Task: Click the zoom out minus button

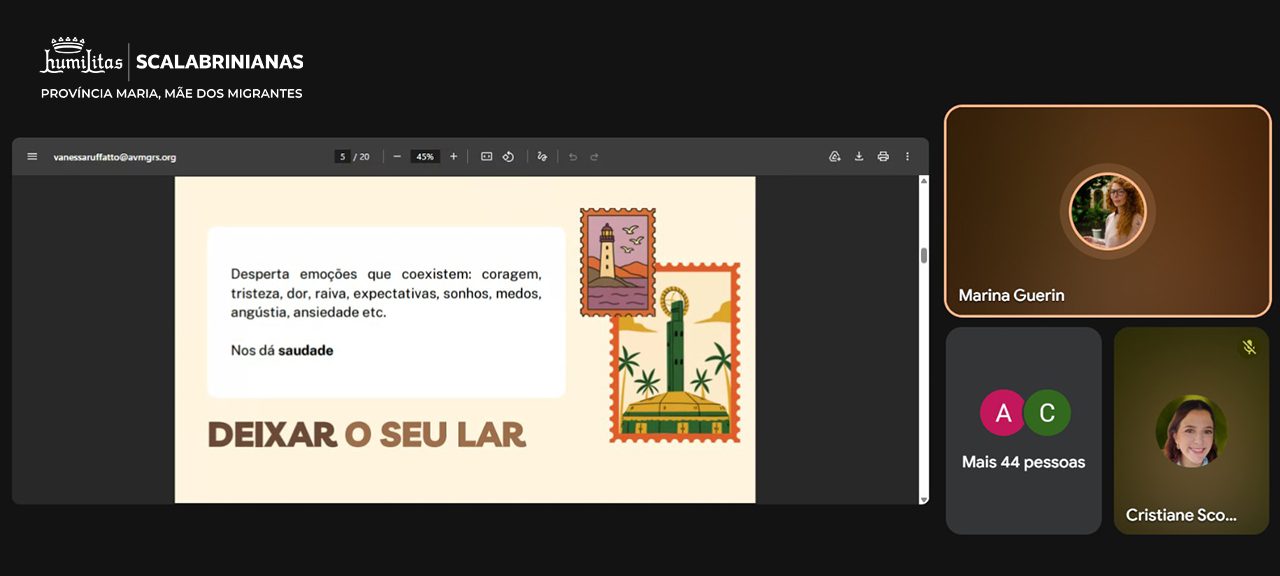Action: tap(397, 157)
